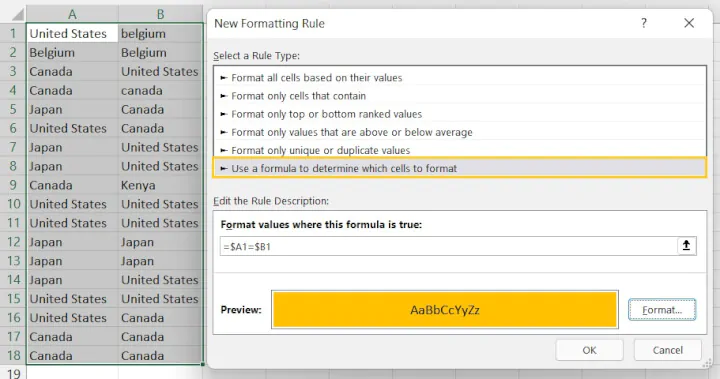Select column B header
This screenshot has height=379, width=720.
point(160,14)
